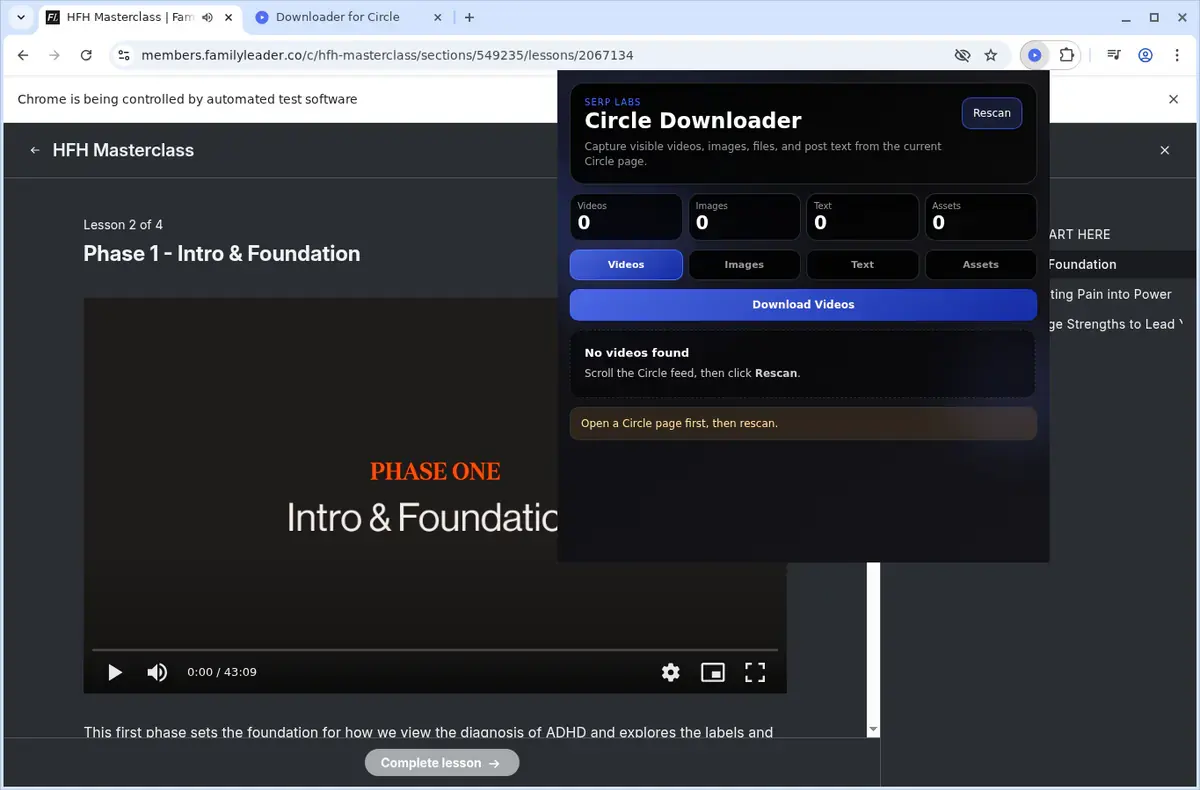Select the Images tab in downloader

tap(744, 265)
